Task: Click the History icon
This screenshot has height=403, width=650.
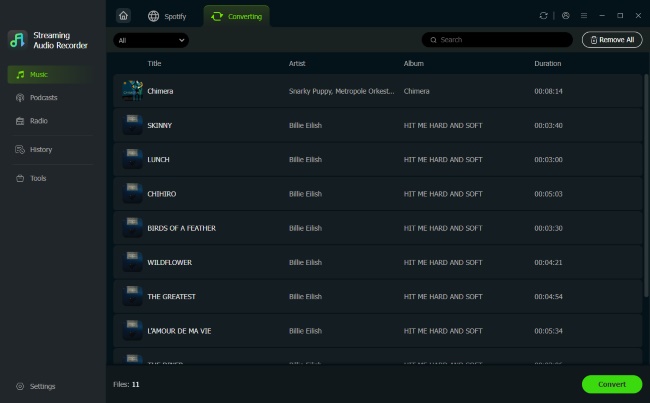Action: tap(20, 150)
